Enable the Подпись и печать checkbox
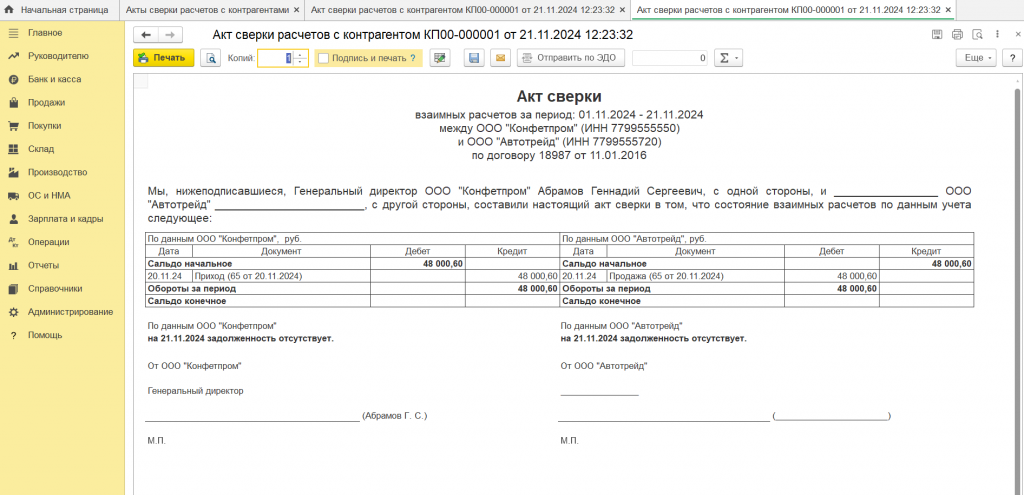The image size is (1024, 495). [323, 58]
